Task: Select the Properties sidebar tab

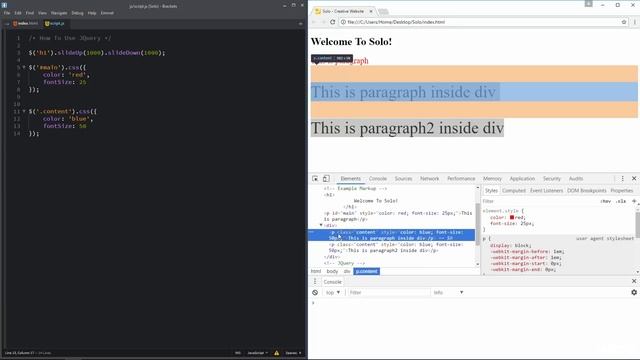Action: (622, 191)
